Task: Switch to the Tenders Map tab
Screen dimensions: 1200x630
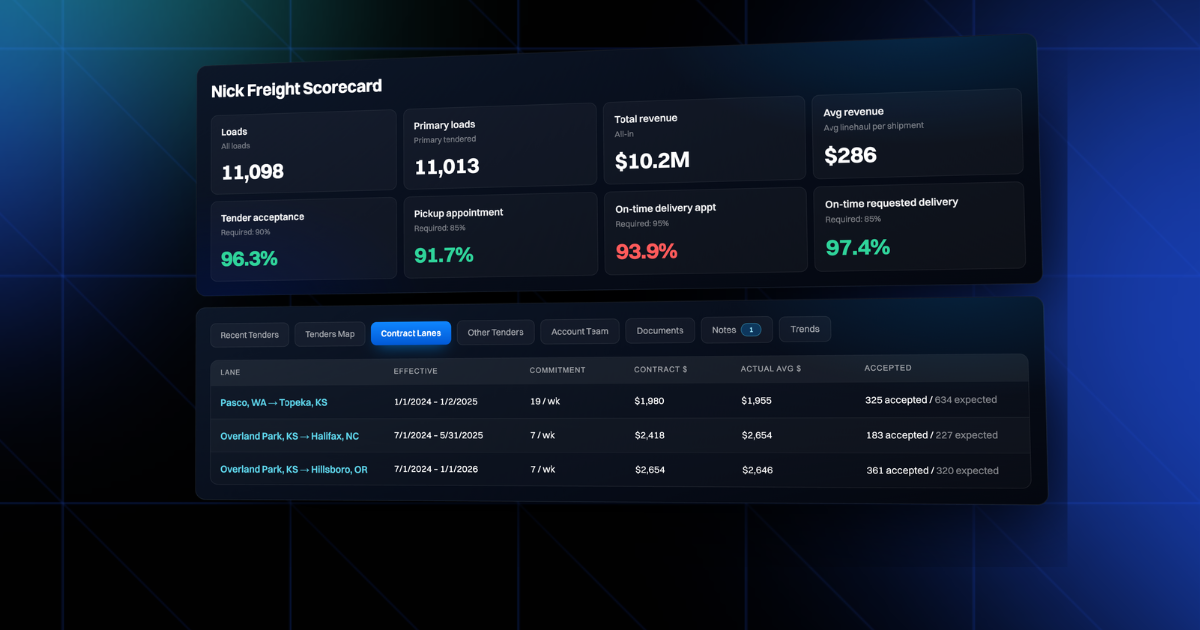Action: pos(330,334)
